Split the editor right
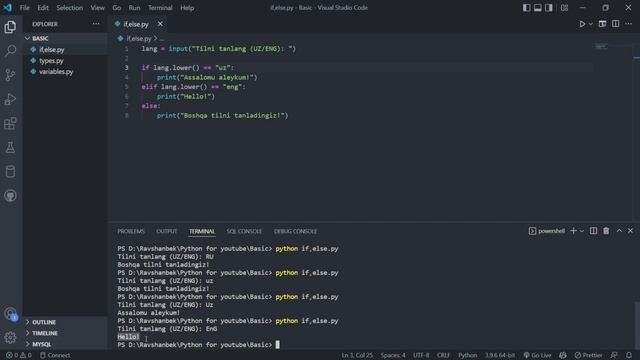 (x=616, y=24)
